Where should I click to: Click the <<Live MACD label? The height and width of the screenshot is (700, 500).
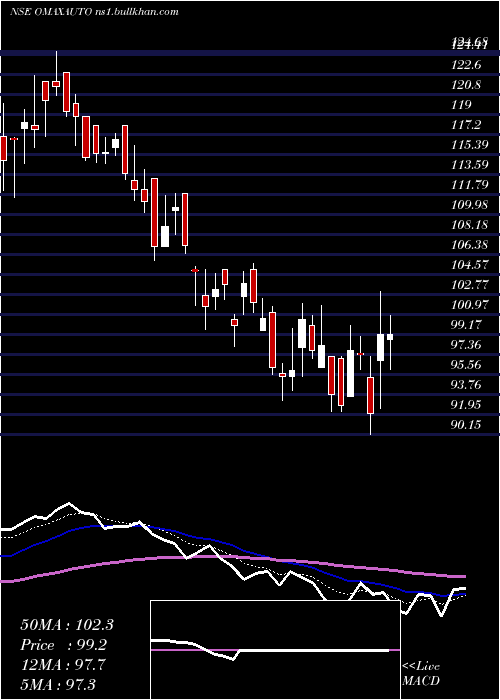click(x=421, y=673)
